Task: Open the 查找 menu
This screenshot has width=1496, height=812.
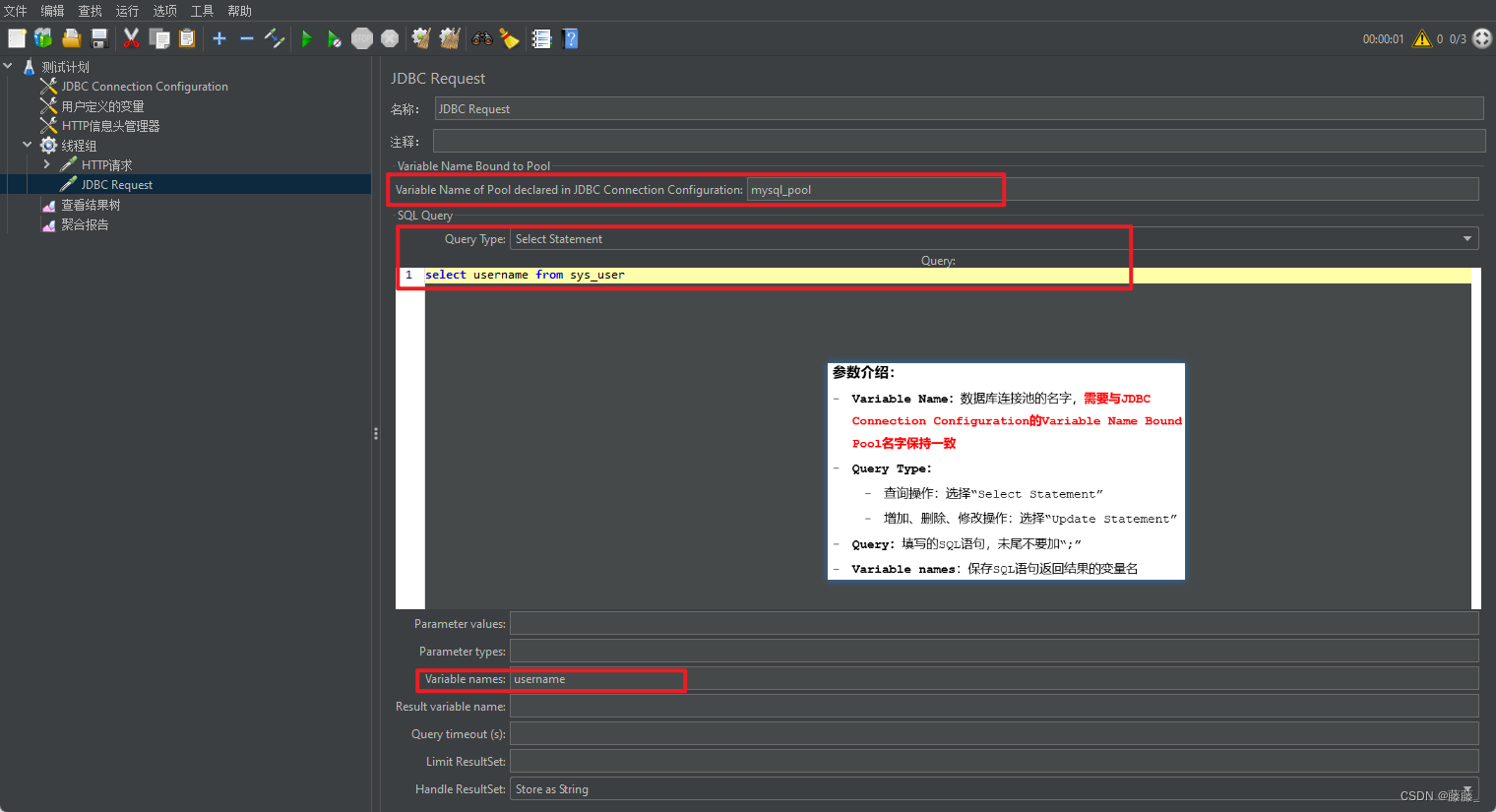Action: click(90, 11)
